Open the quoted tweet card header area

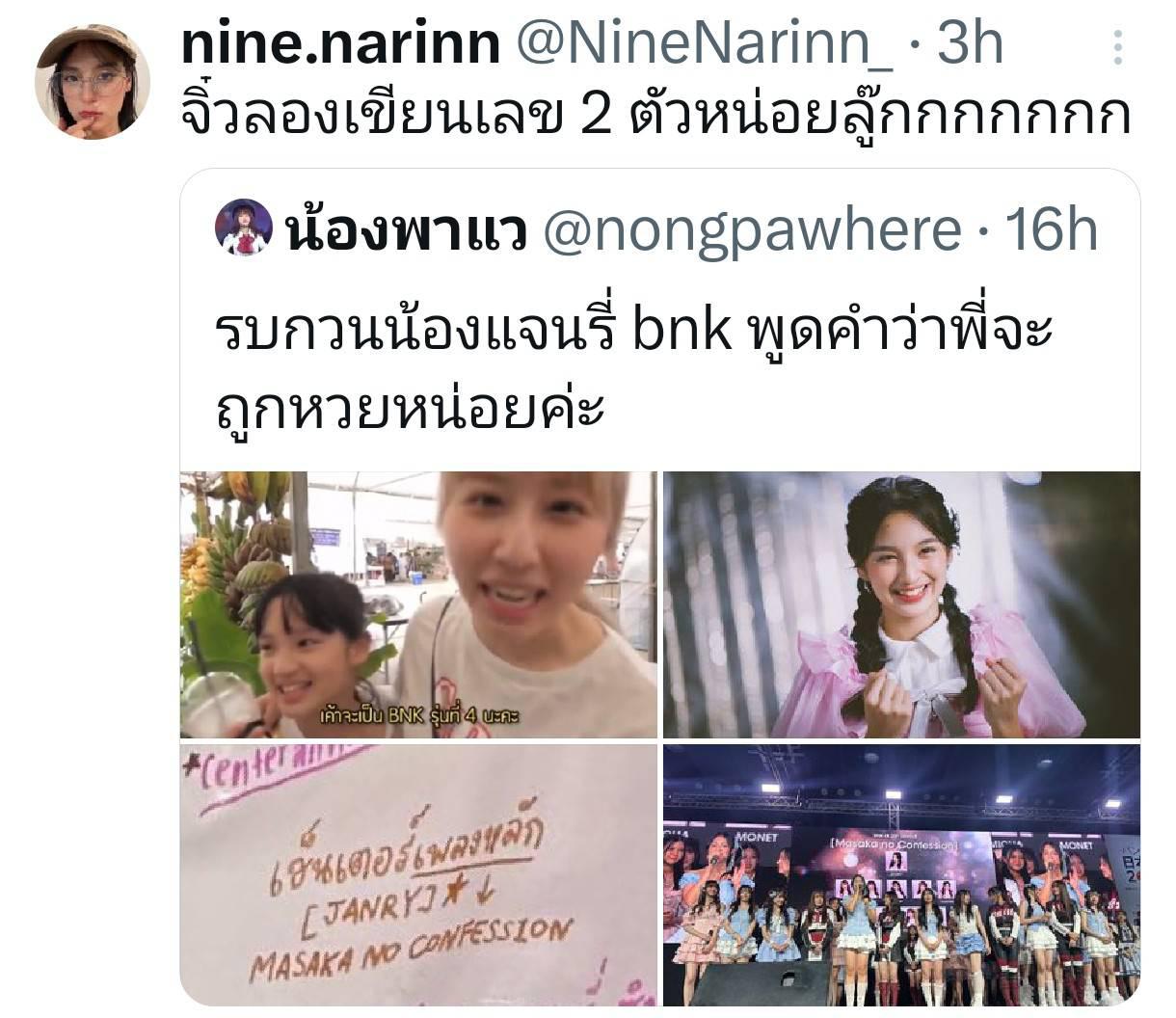point(656,229)
